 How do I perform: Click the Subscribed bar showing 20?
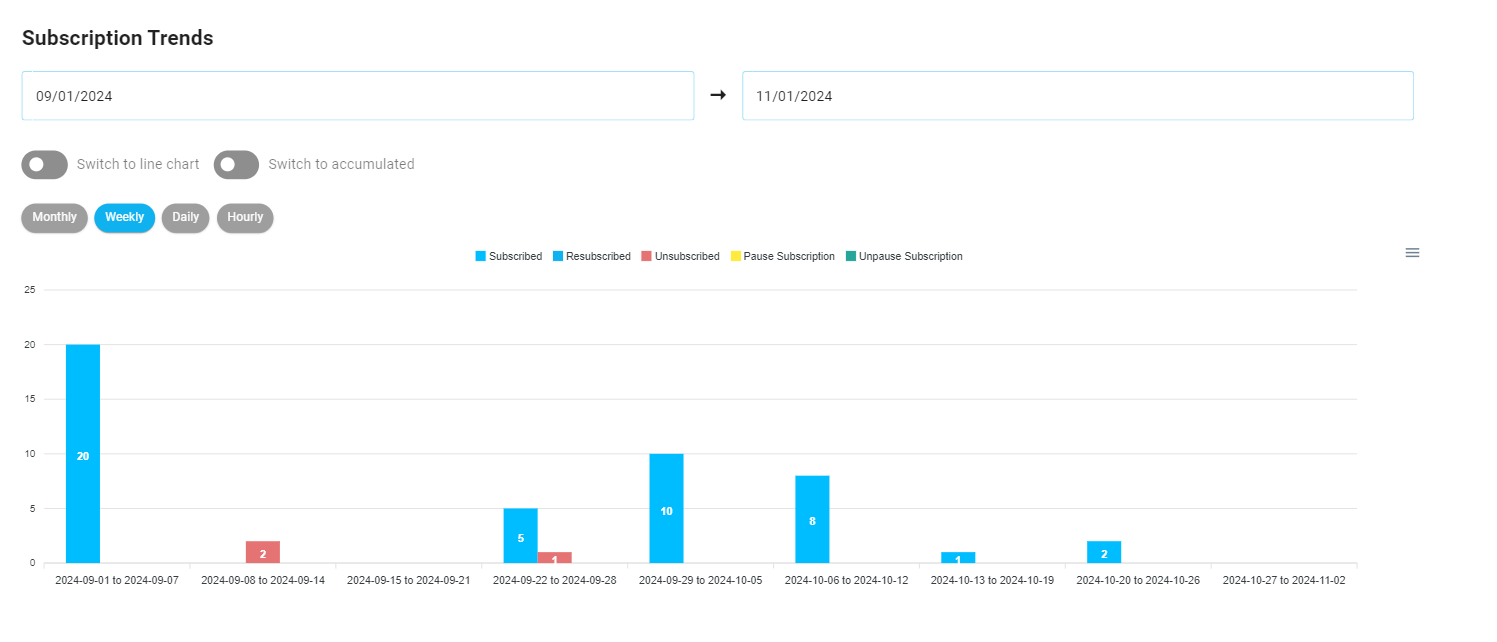pyautogui.click(x=83, y=454)
